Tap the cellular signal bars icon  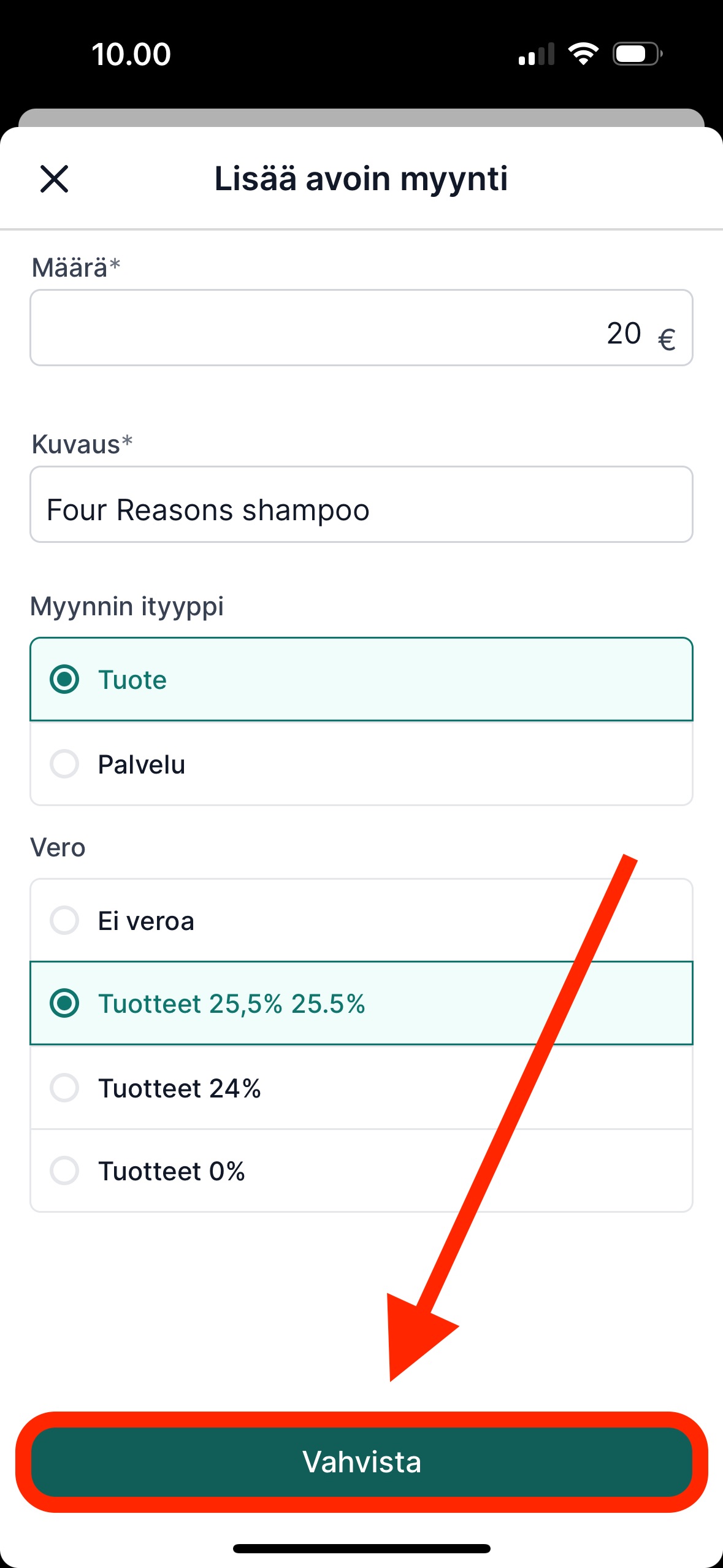click(x=537, y=54)
